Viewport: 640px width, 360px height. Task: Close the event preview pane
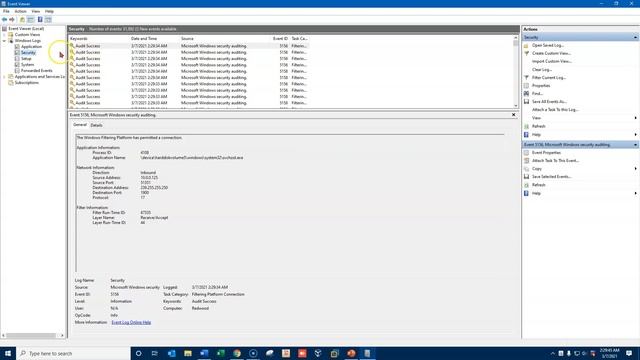pos(513,115)
